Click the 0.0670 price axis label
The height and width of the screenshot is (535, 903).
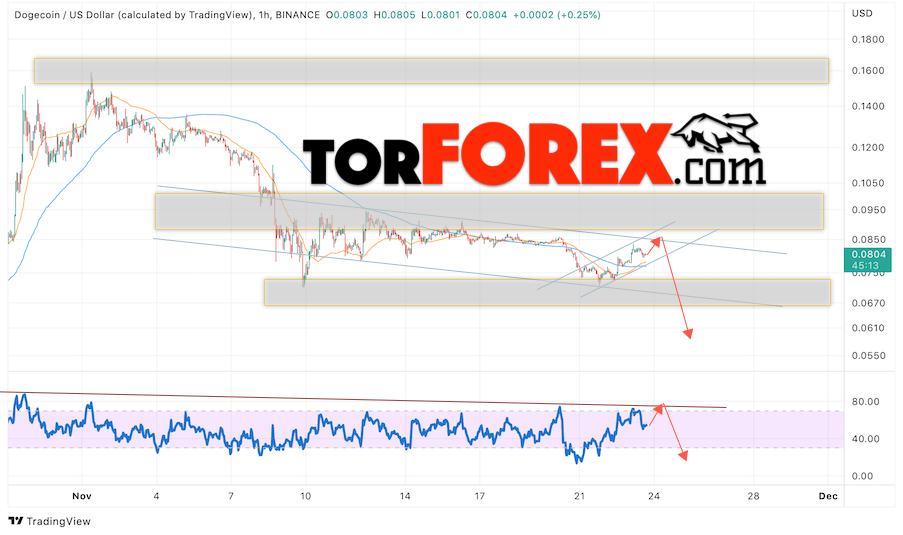coord(868,302)
